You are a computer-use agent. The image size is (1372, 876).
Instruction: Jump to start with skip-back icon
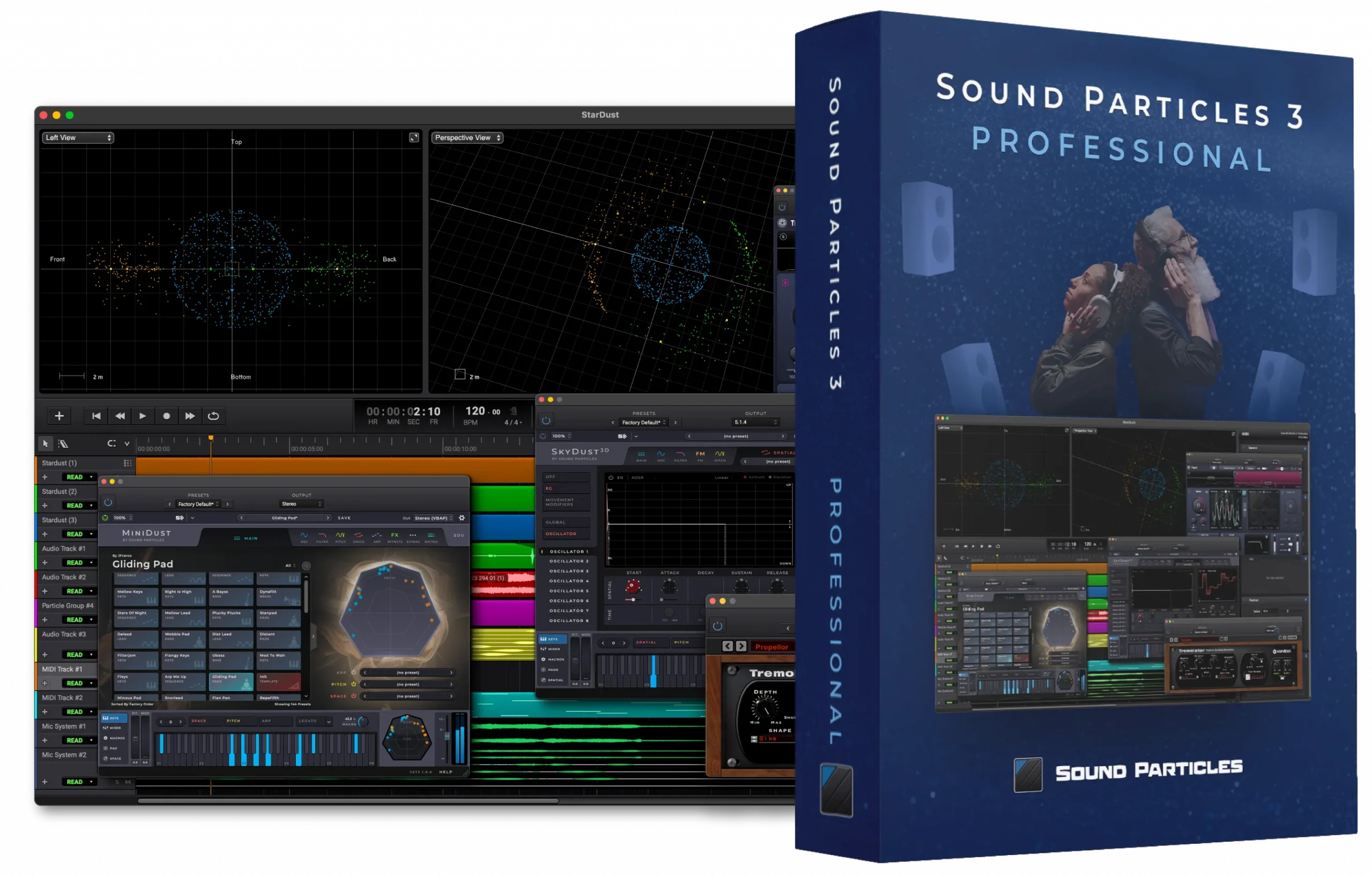(x=96, y=416)
